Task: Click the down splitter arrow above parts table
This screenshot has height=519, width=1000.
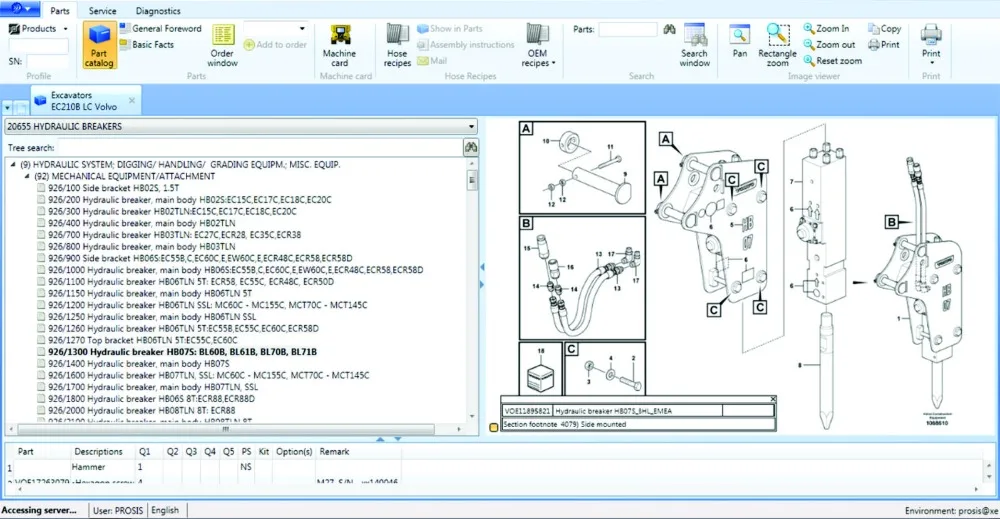Action: (x=398, y=439)
